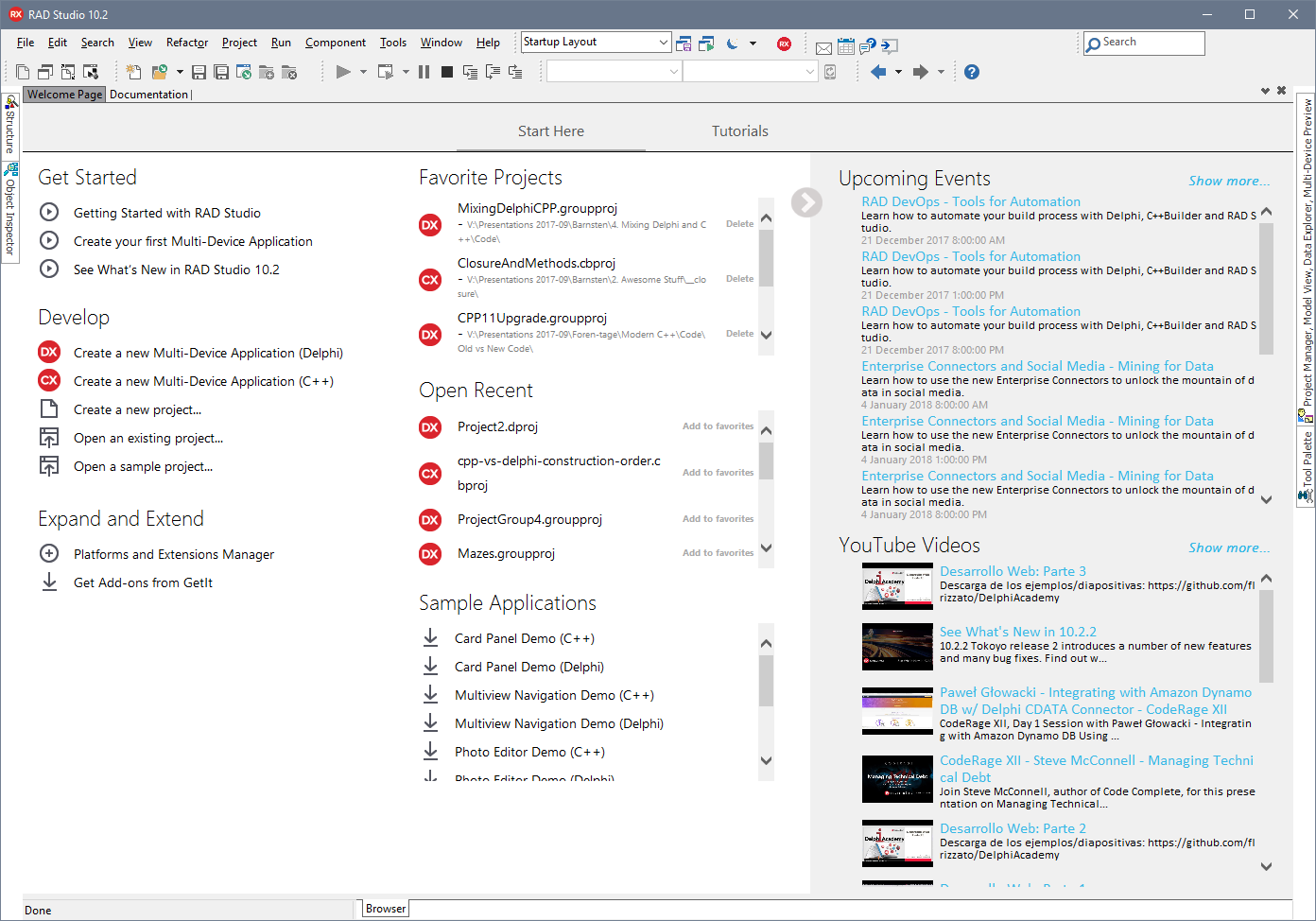Expand the Open Project dropdown arrow
The height and width of the screenshot is (921, 1316).
[x=180, y=72]
